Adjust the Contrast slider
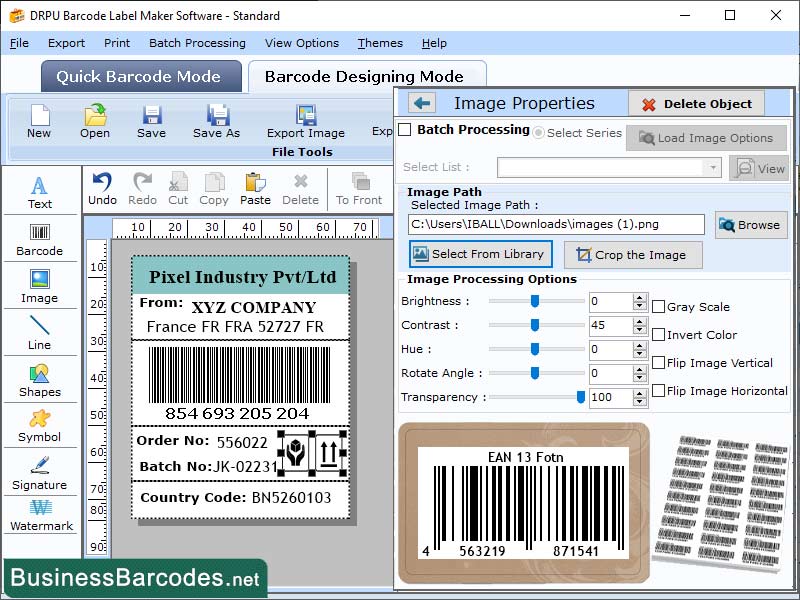 [536, 325]
